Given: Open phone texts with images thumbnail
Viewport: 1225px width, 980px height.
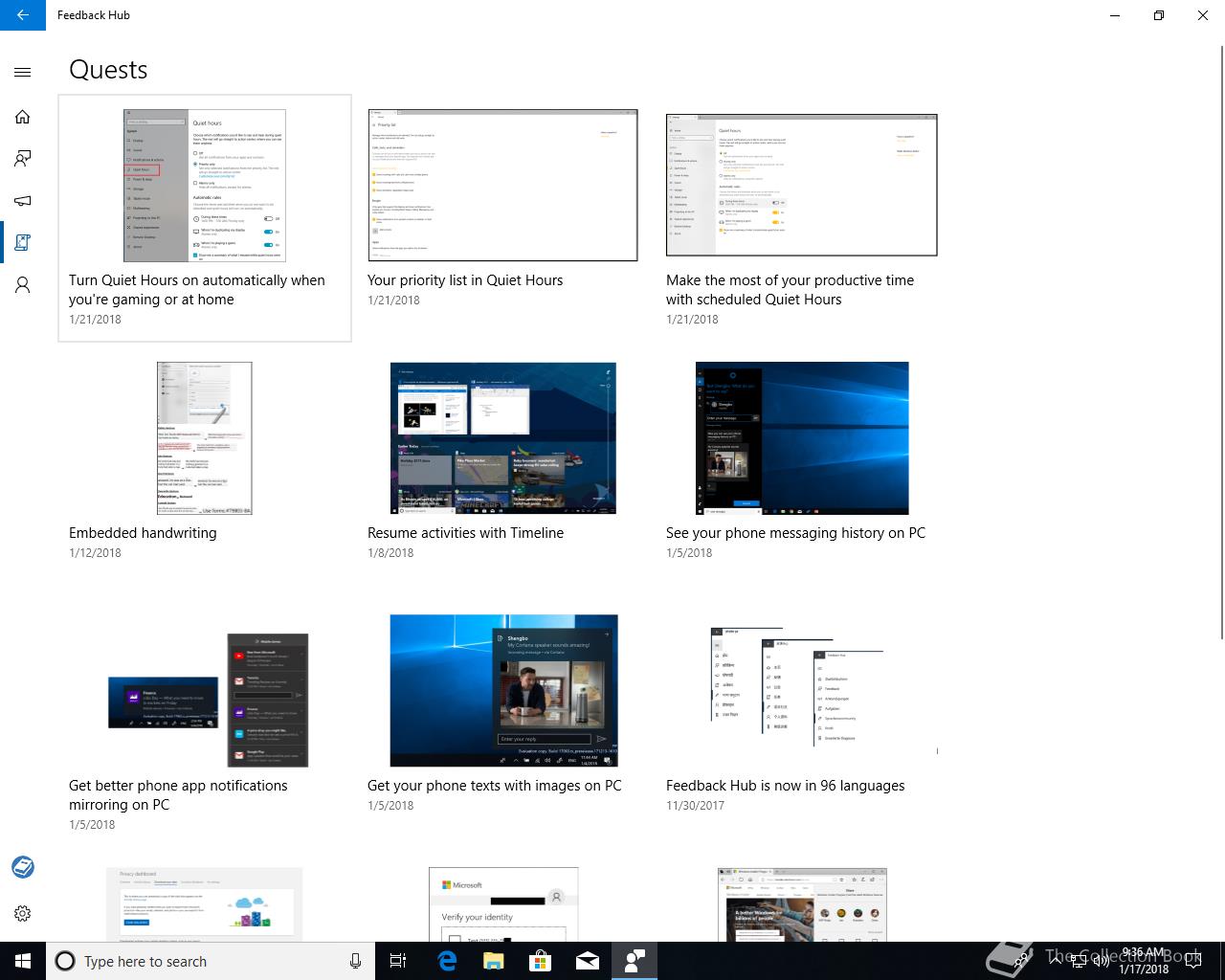Looking at the screenshot, I should tap(504, 691).
